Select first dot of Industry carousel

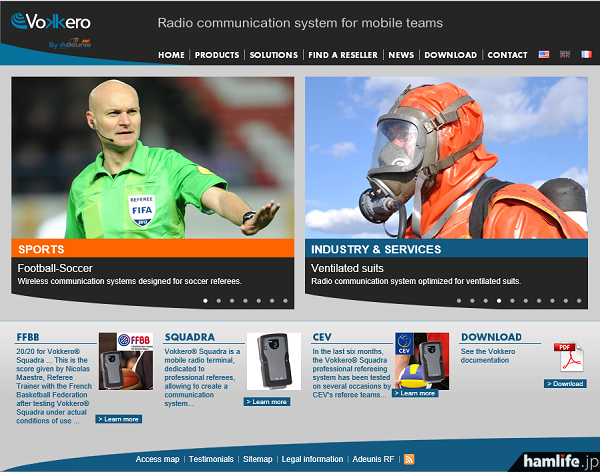pyautogui.click(x=459, y=300)
